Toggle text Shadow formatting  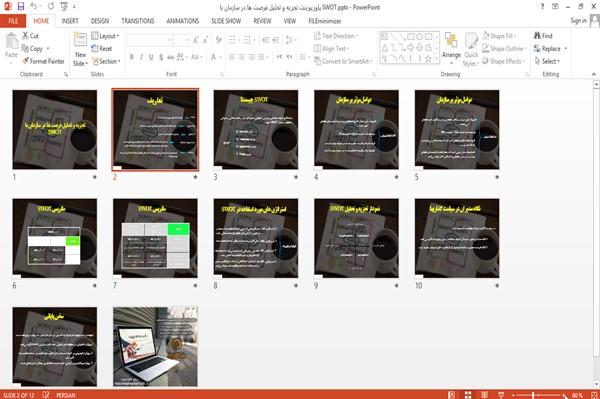pyautogui.click(x=161, y=57)
